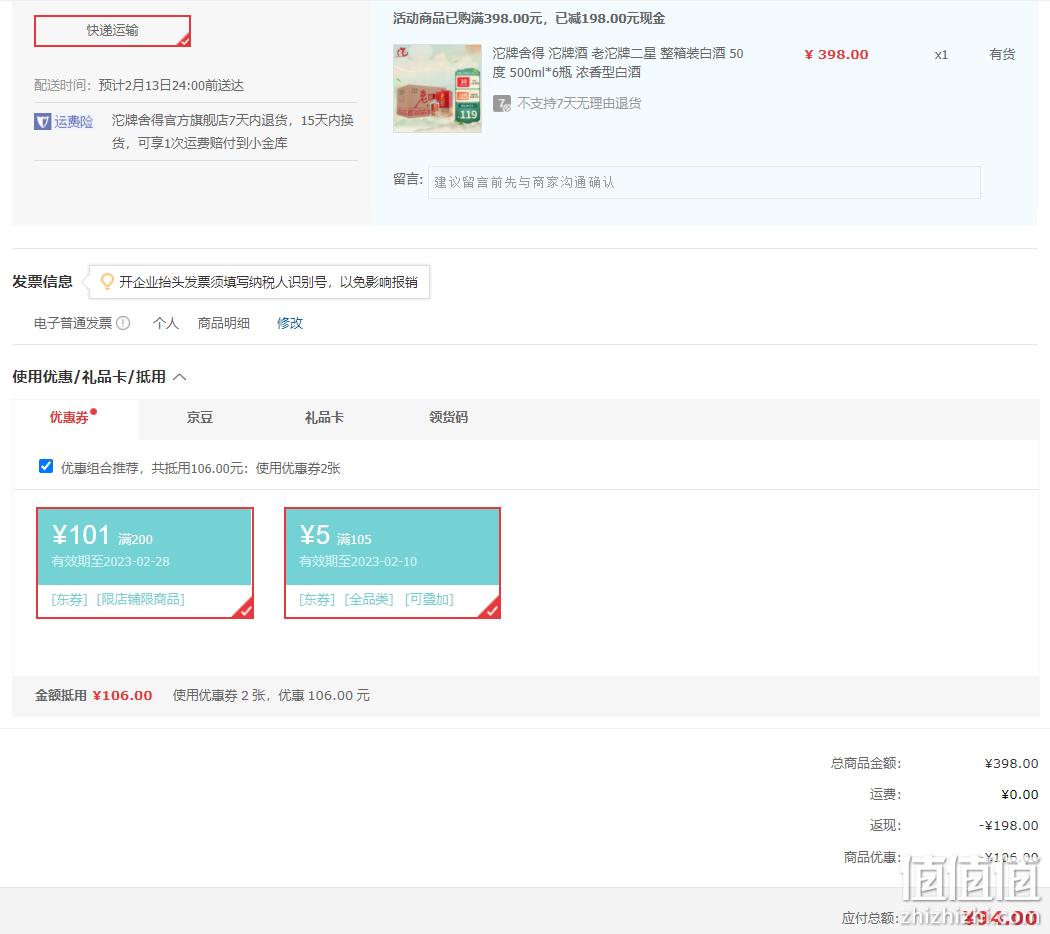The image size is (1050, 934).
Task: Click the 不支持7天无理由退货 notice
Action: (579, 103)
